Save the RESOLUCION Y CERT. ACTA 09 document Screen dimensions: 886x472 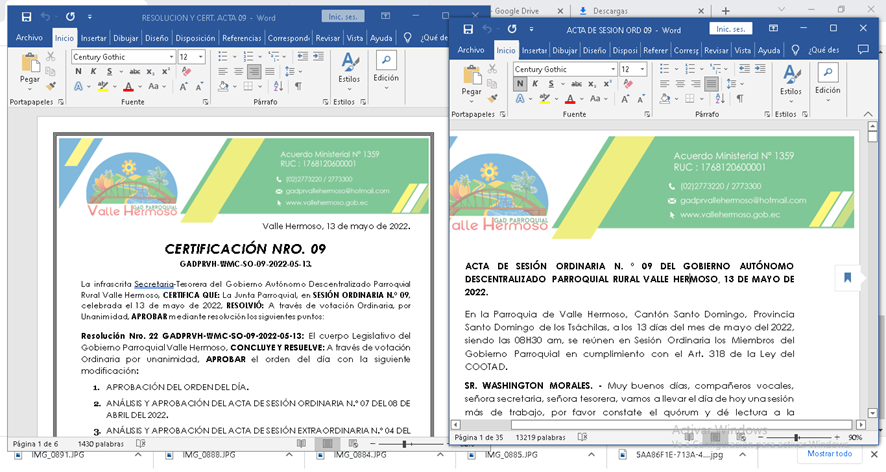(x=26, y=17)
